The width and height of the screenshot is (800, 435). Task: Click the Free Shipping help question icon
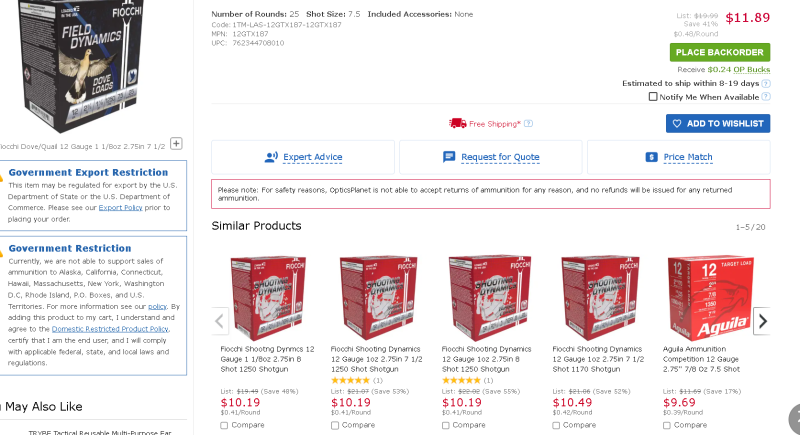(x=528, y=124)
